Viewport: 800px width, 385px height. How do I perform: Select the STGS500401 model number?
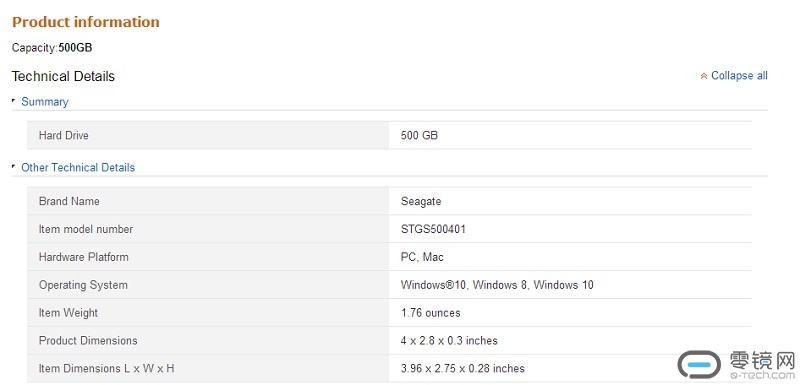(x=433, y=229)
